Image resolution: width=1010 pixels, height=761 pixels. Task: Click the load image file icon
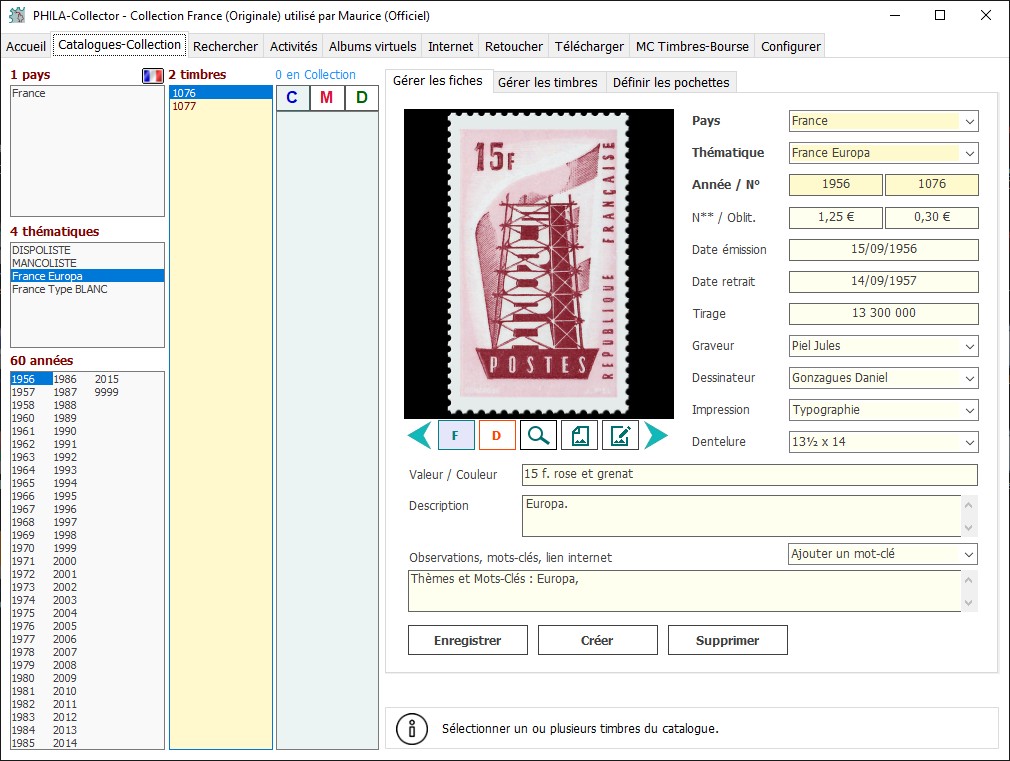point(579,436)
